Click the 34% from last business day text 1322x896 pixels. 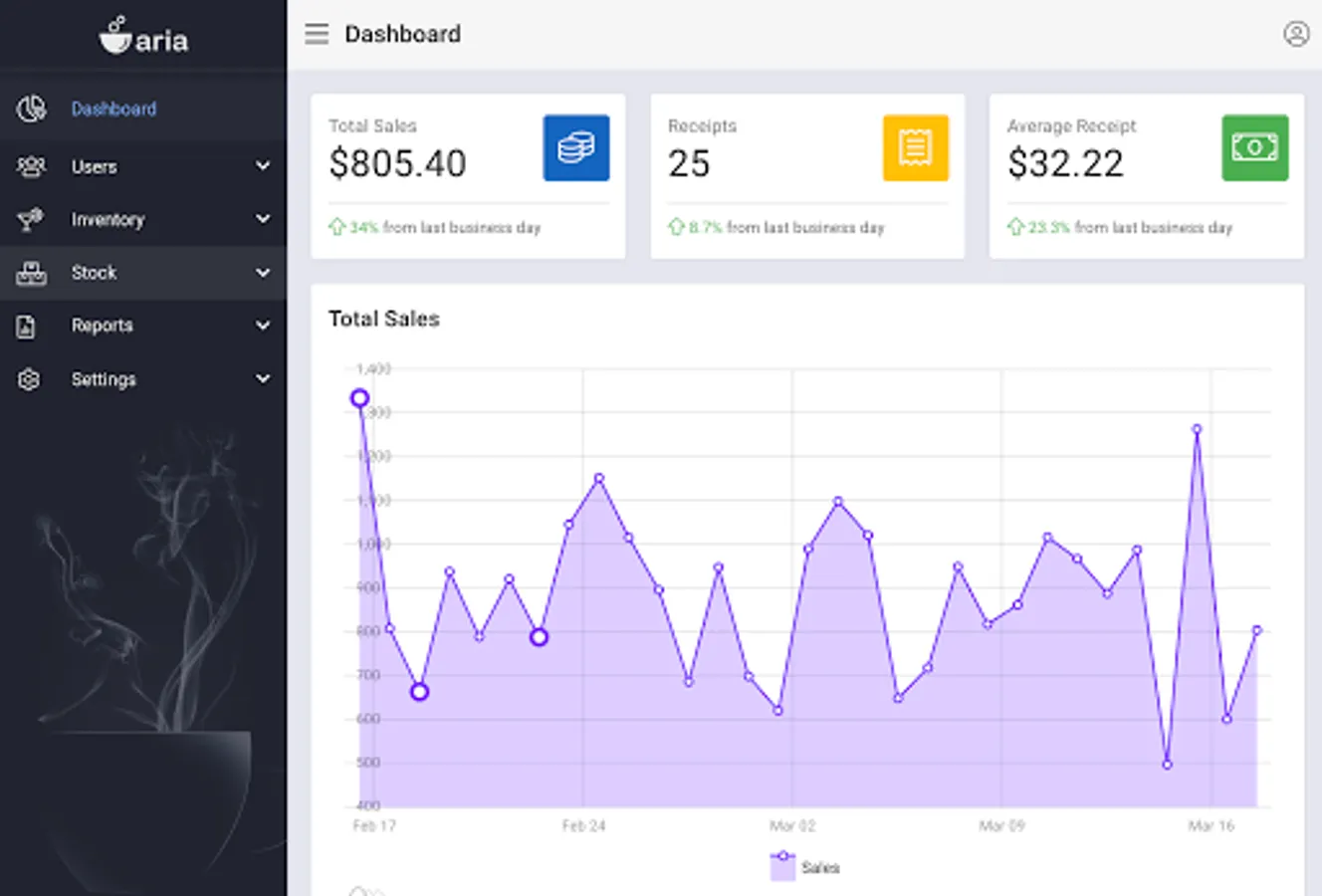tap(445, 227)
